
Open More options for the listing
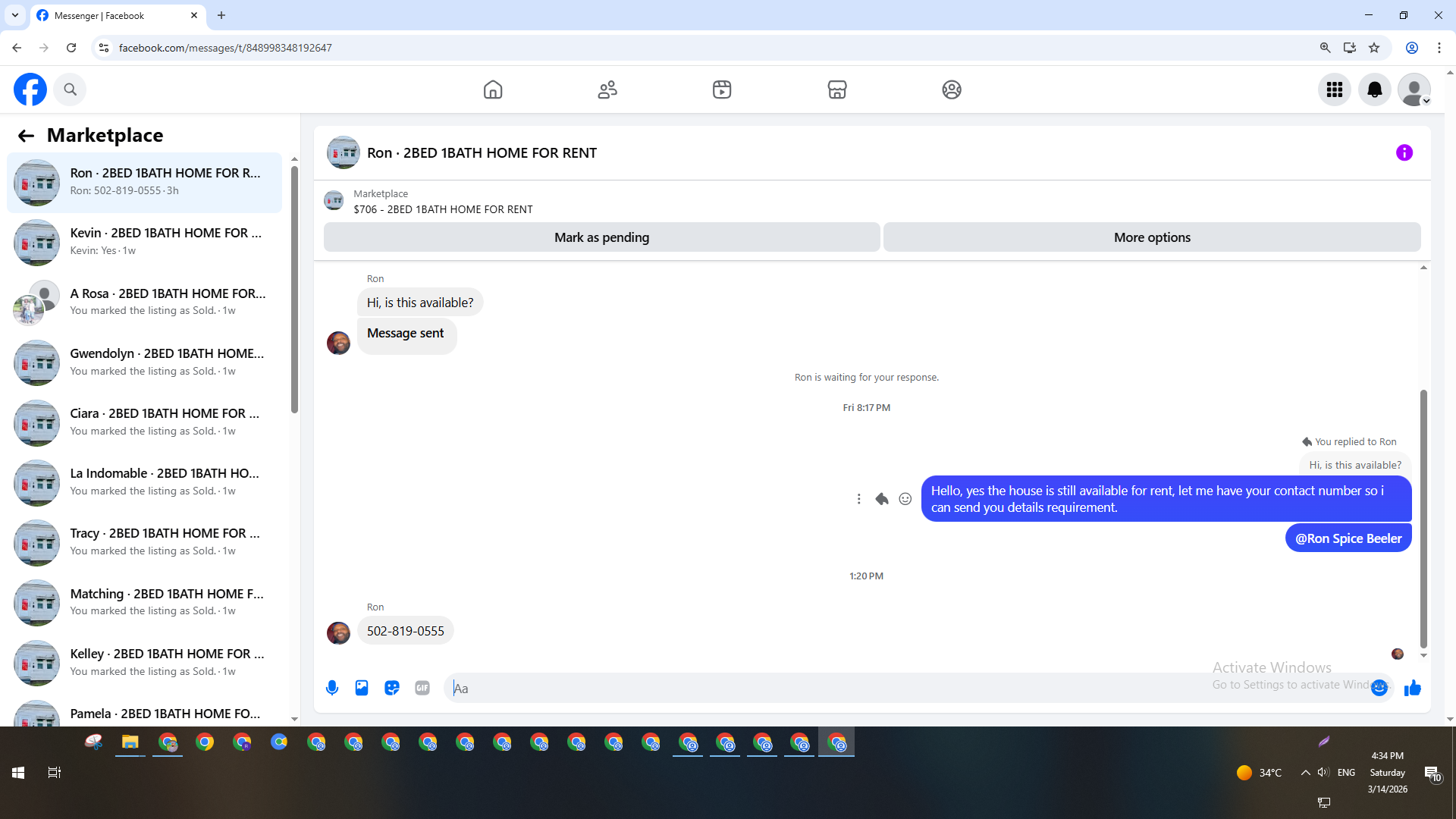tap(1152, 237)
